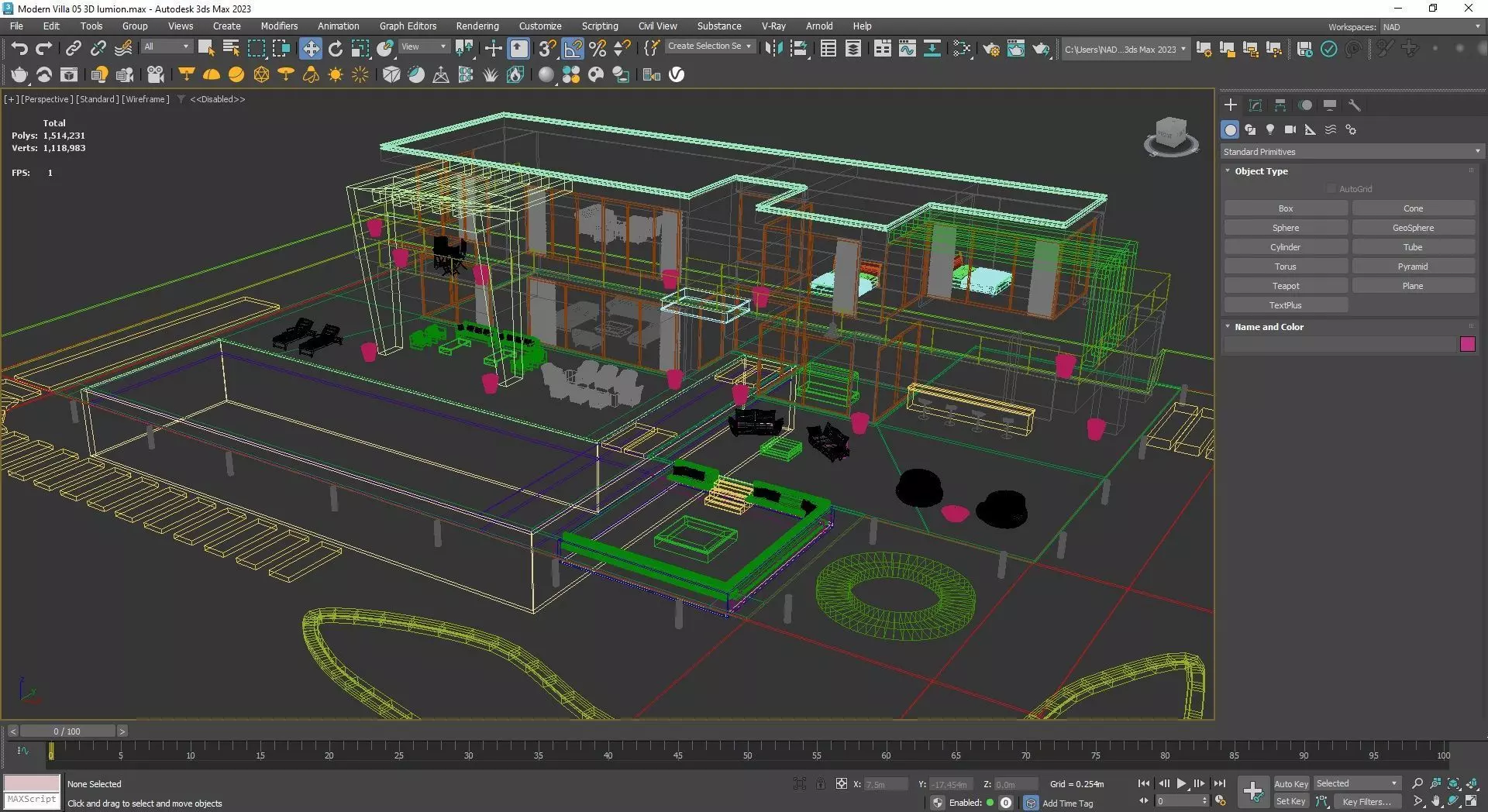Open the selection filter 'All' dropdown

click(x=166, y=47)
